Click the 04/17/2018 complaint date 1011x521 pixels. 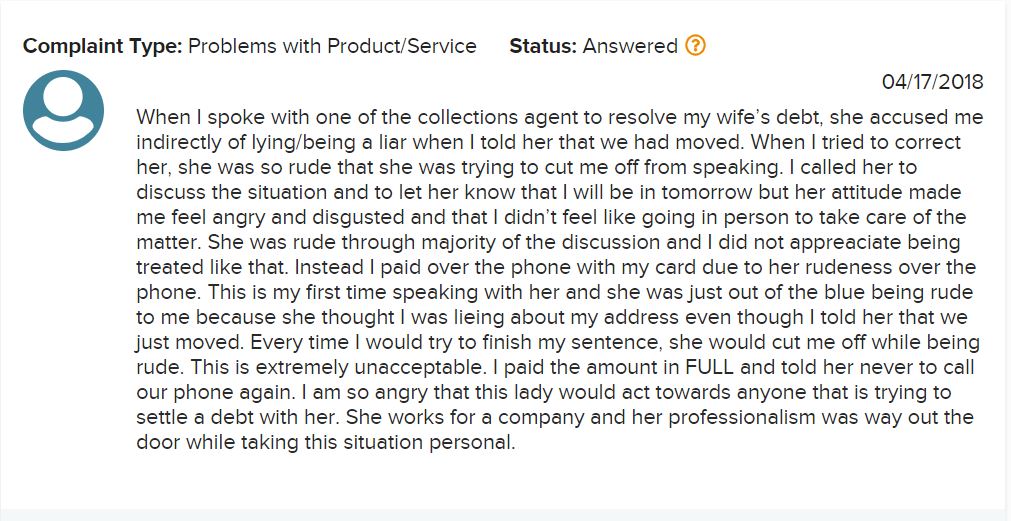tap(932, 82)
